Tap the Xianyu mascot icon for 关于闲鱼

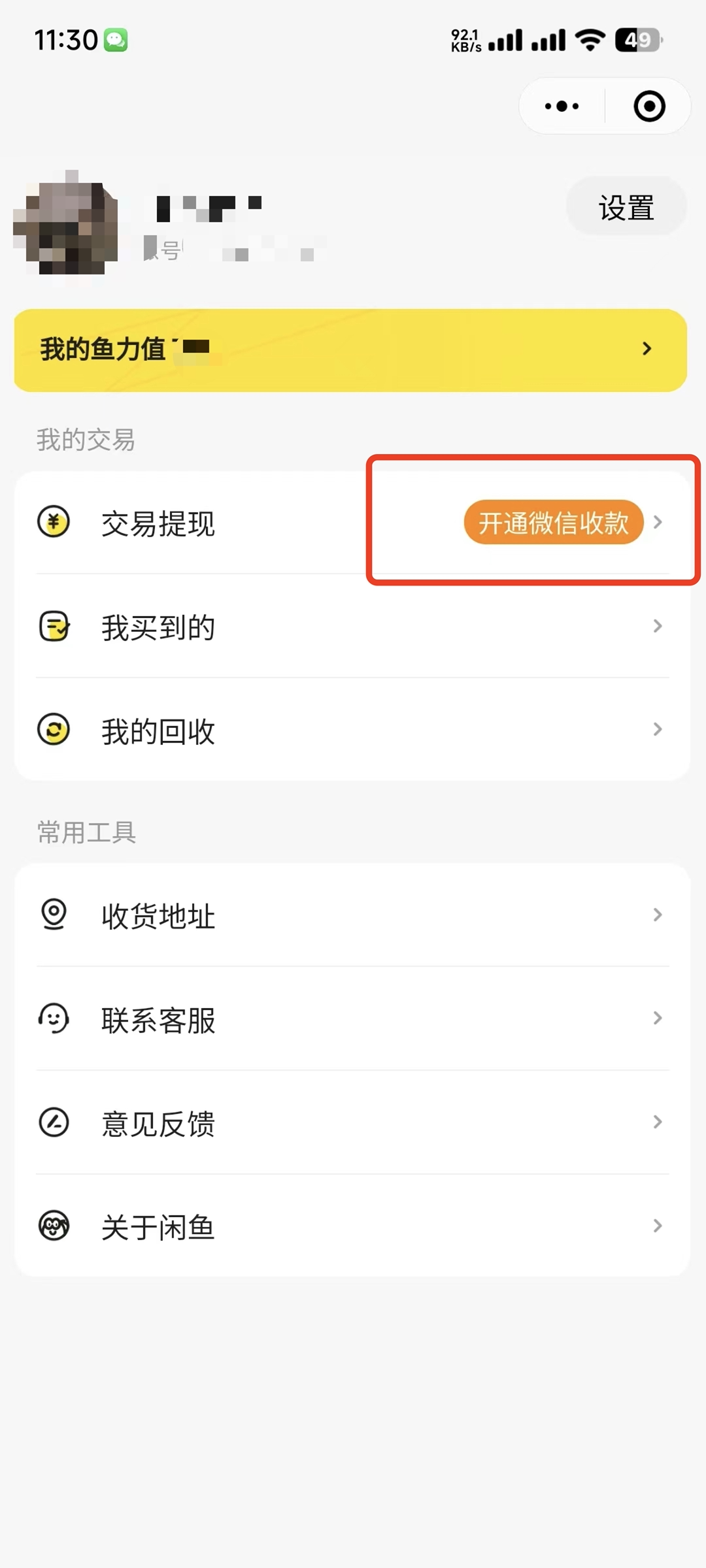click(x=54, y=1226)
